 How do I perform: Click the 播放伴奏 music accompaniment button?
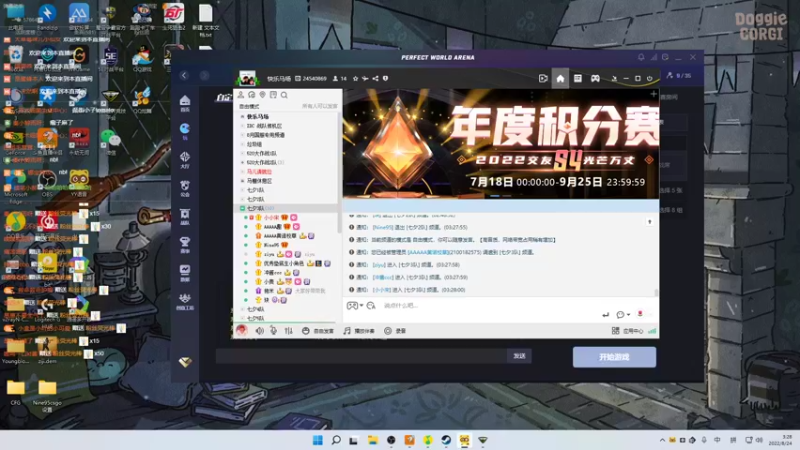pyautogui.click(x=359, y=331)
